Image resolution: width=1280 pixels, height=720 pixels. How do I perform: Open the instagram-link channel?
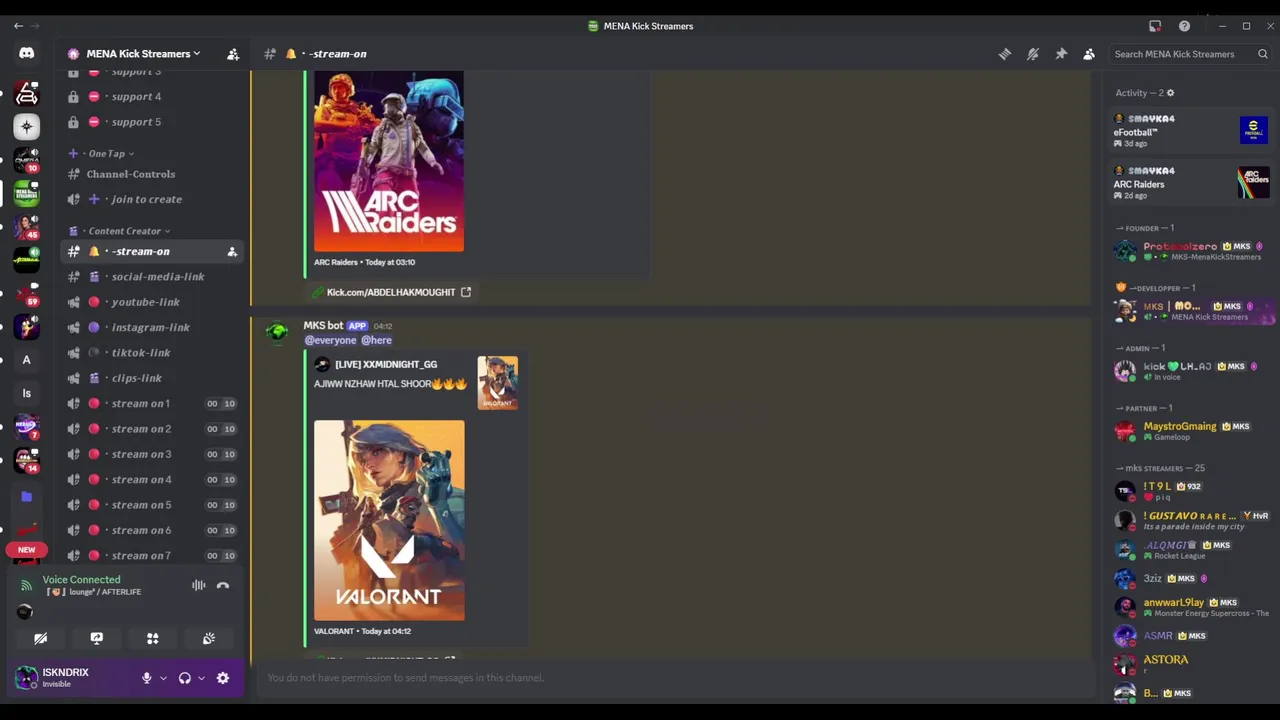tap(152, 327)
